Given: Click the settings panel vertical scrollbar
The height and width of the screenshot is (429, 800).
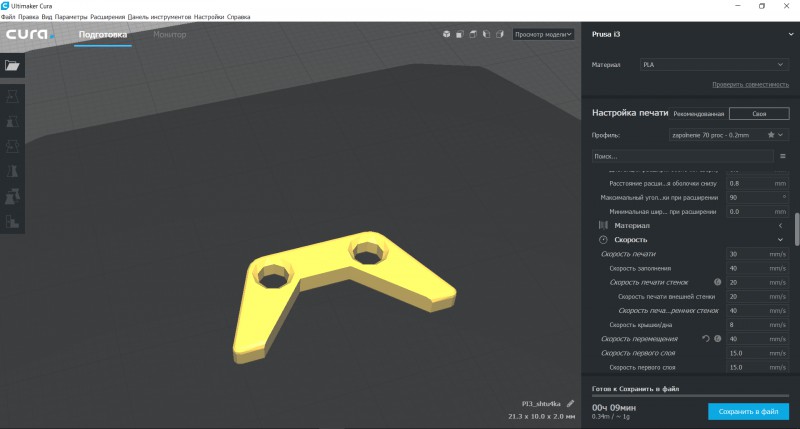Looking at the screenshot, I should 797,230.
